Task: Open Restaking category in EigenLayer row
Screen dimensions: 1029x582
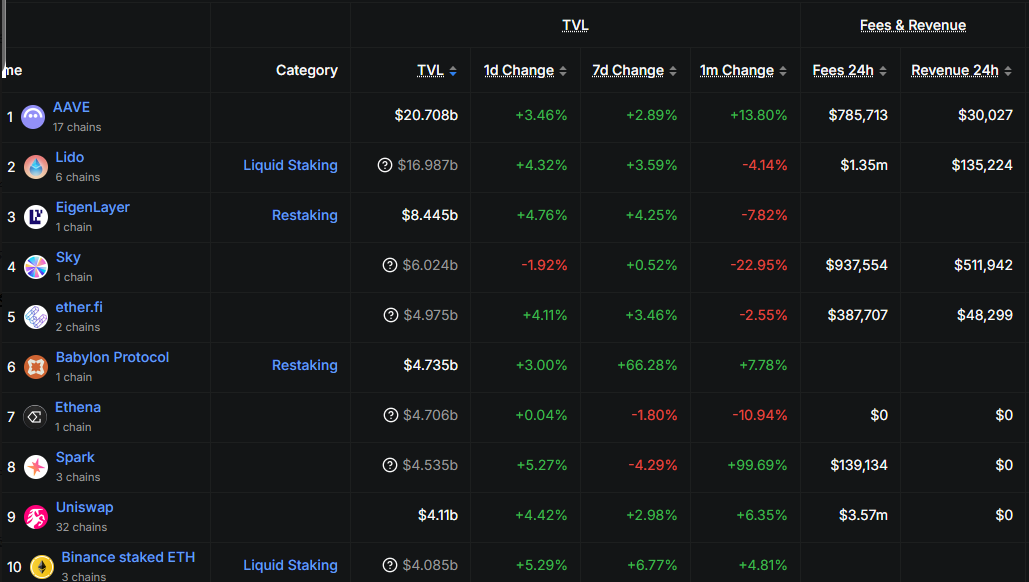Action: click(x=304, y=215)
